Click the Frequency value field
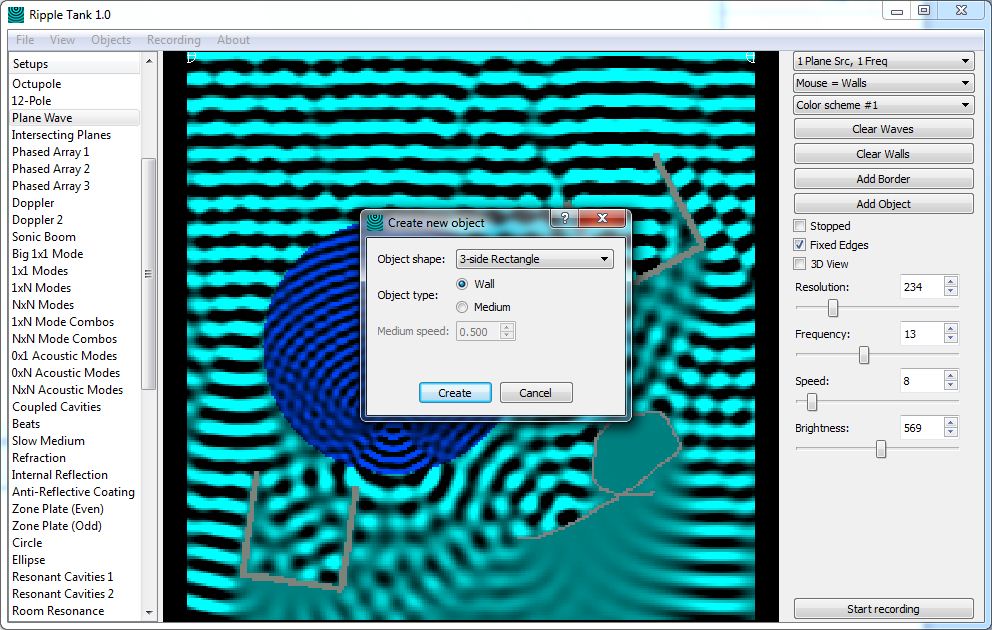The image size is (992, 630). 921,334
